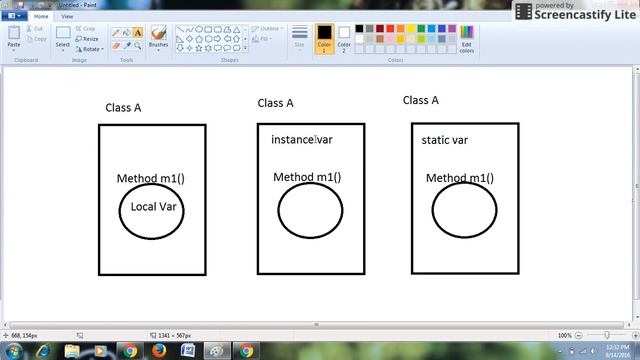Expand the Paste dropdown arrow
The image size is (640, 360).
13,51
